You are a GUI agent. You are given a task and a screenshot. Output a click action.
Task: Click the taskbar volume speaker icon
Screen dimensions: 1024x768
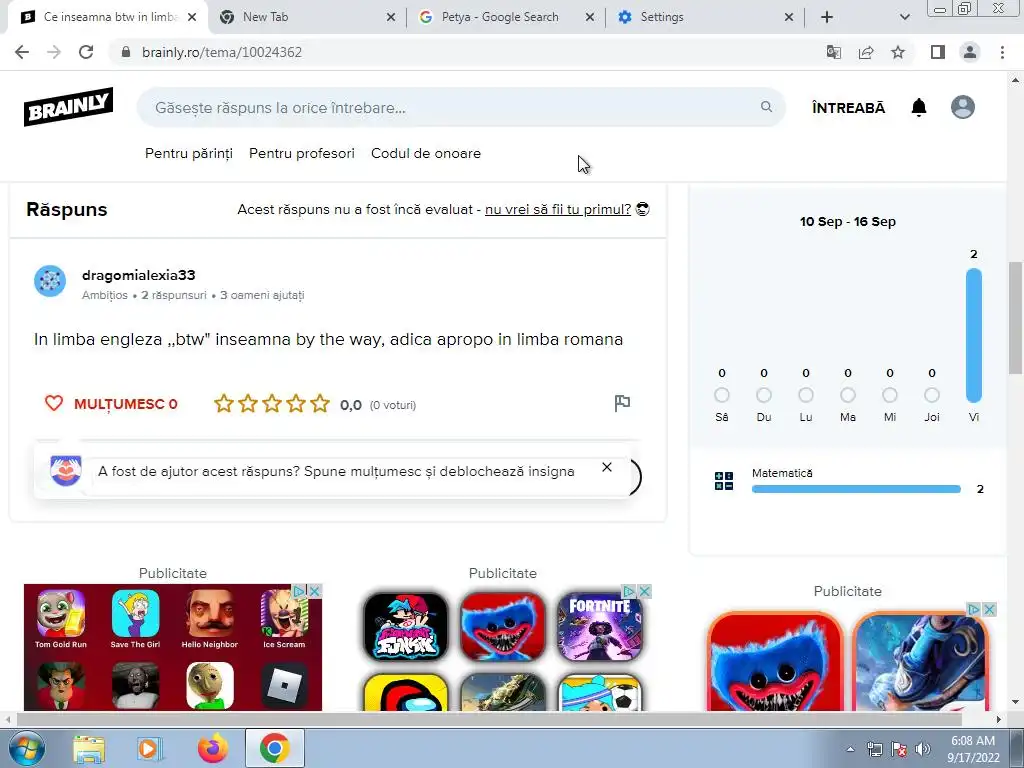tap(922, 749)
